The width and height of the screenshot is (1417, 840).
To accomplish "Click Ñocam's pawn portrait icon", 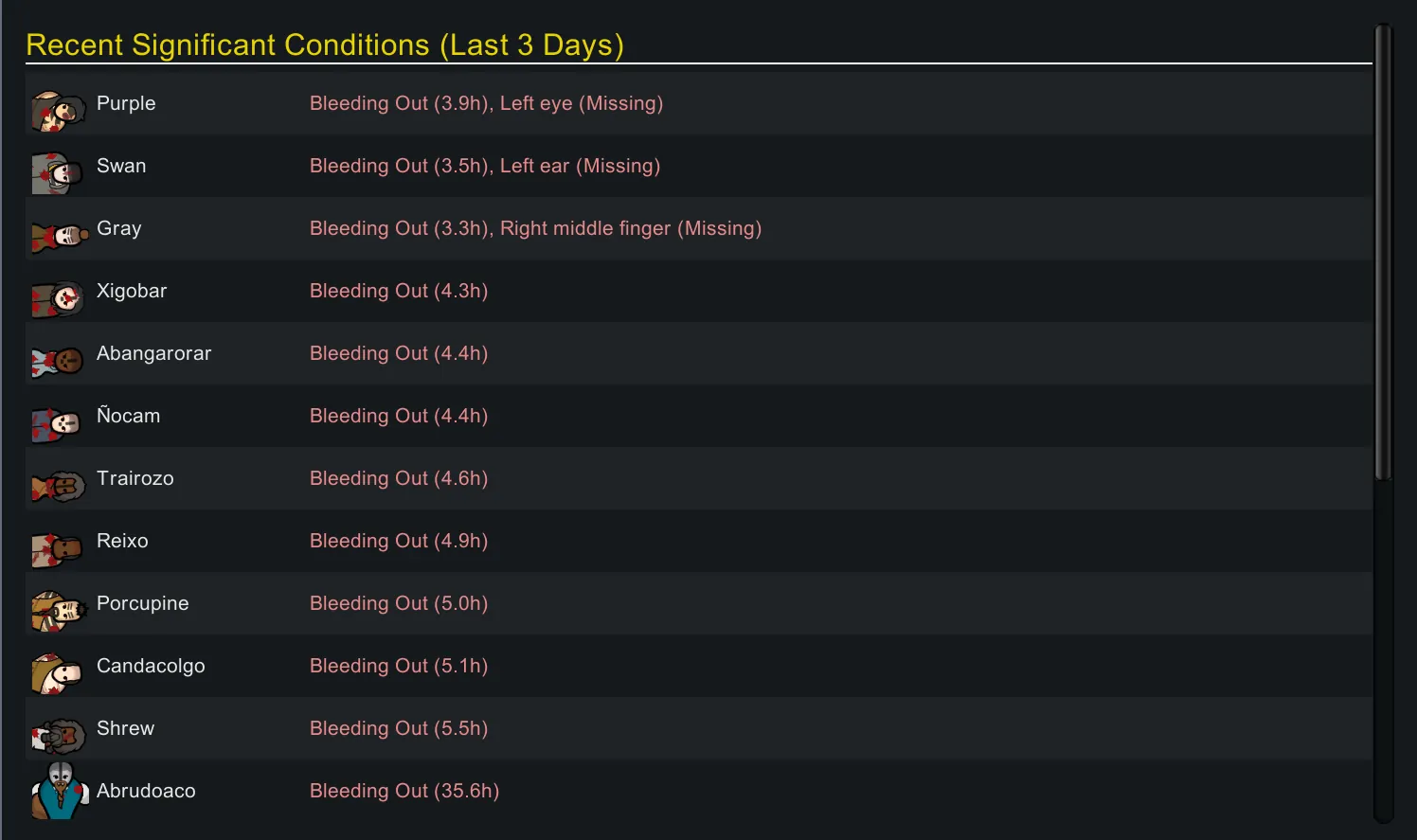I will (57, 423).
